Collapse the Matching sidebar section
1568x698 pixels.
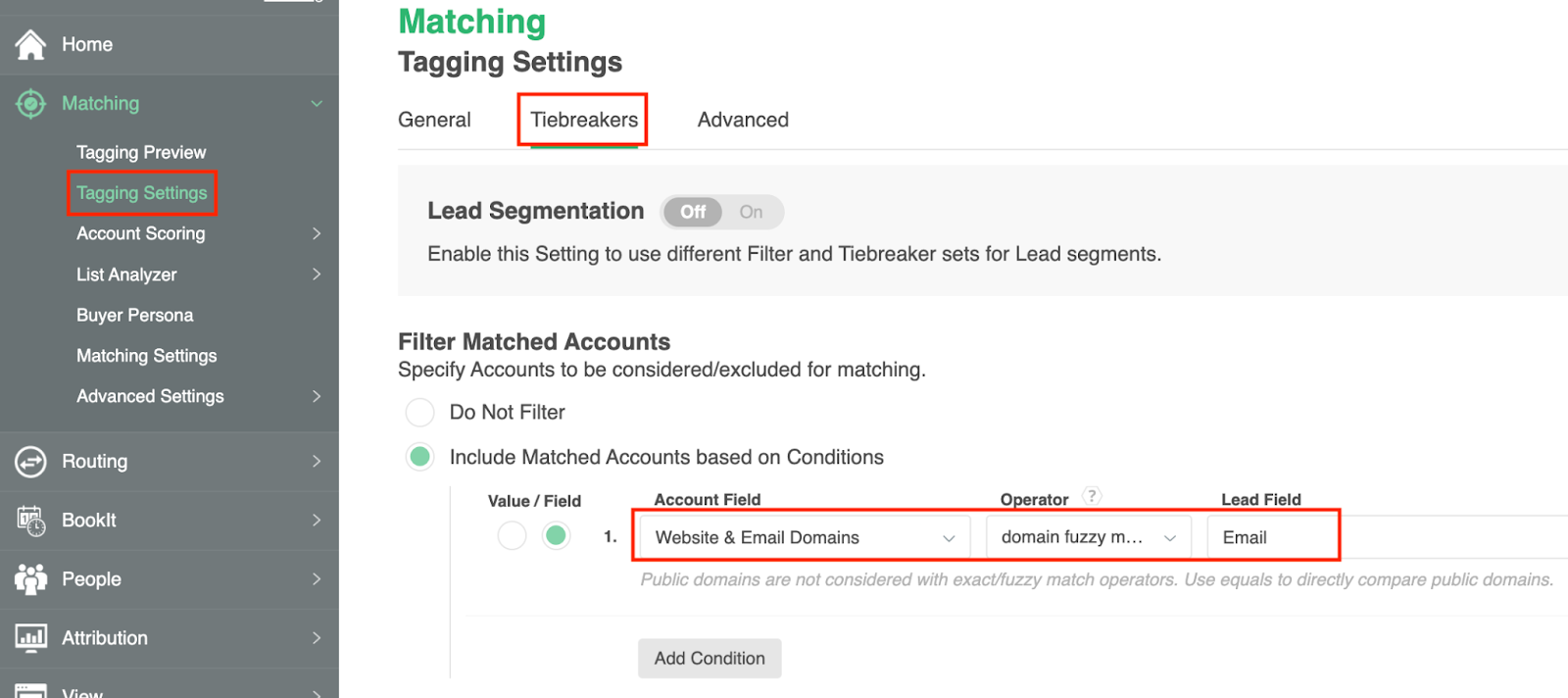316,104
